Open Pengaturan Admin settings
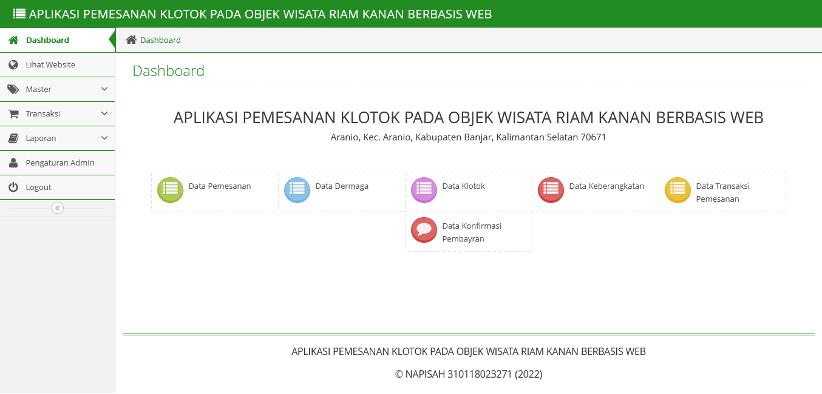Viewport: 822px width, 394px height. coord(58,163)
